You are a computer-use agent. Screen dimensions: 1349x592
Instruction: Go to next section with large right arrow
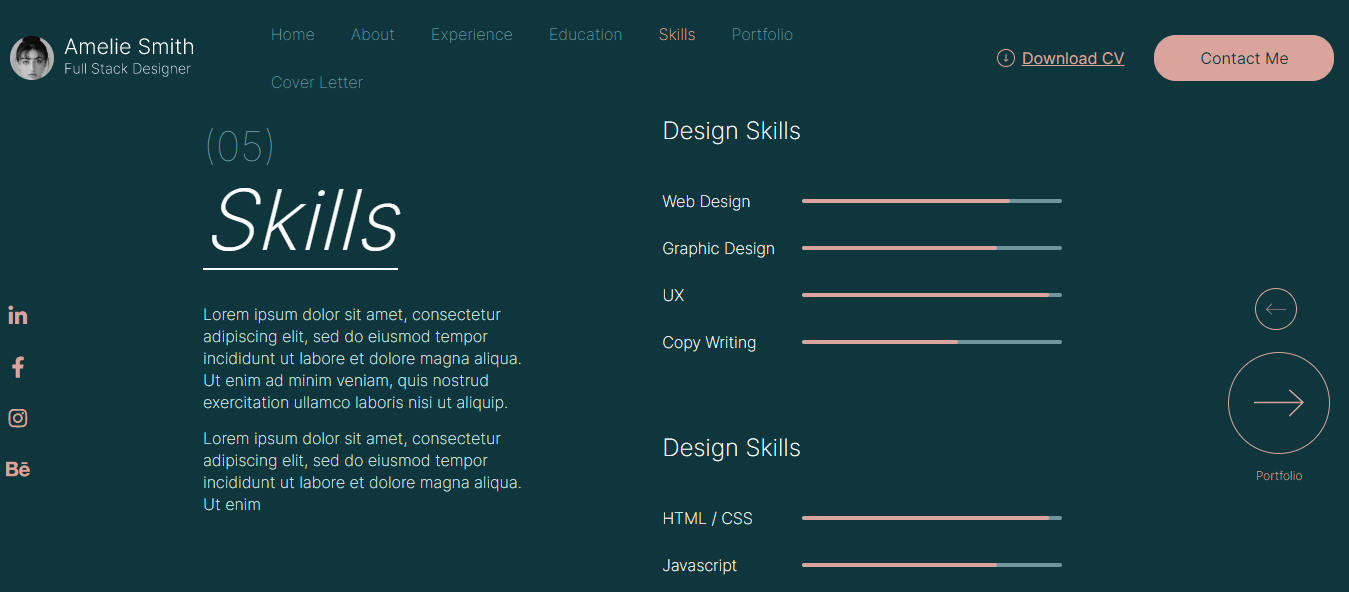point(1279,403)
